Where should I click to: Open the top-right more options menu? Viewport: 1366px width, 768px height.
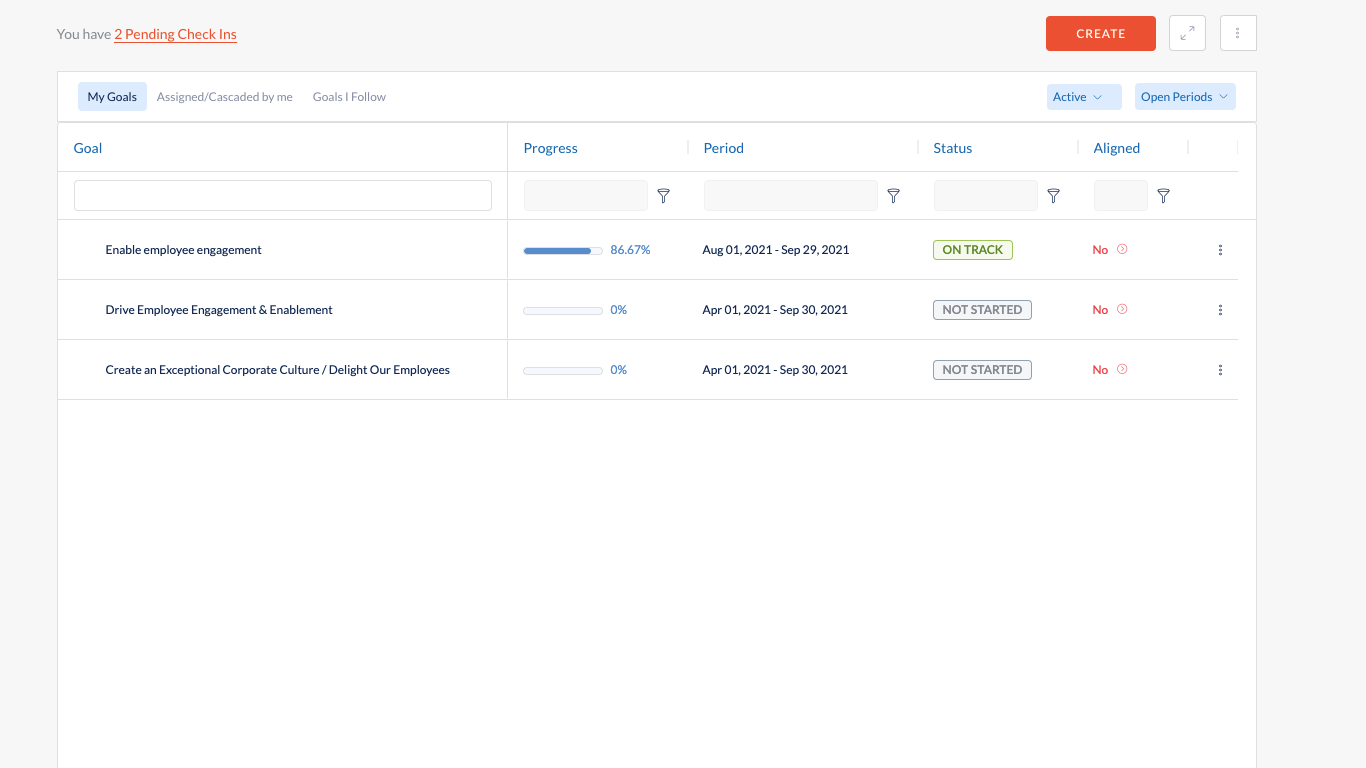[1238, 33]
